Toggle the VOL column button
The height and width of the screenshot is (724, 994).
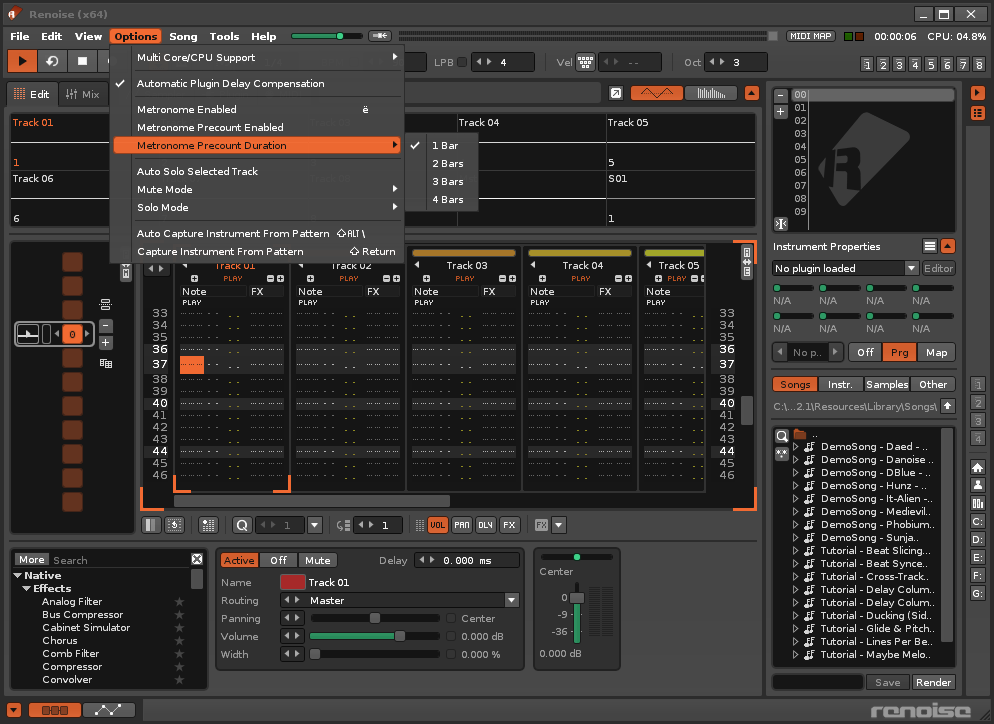tap(438, 525)
